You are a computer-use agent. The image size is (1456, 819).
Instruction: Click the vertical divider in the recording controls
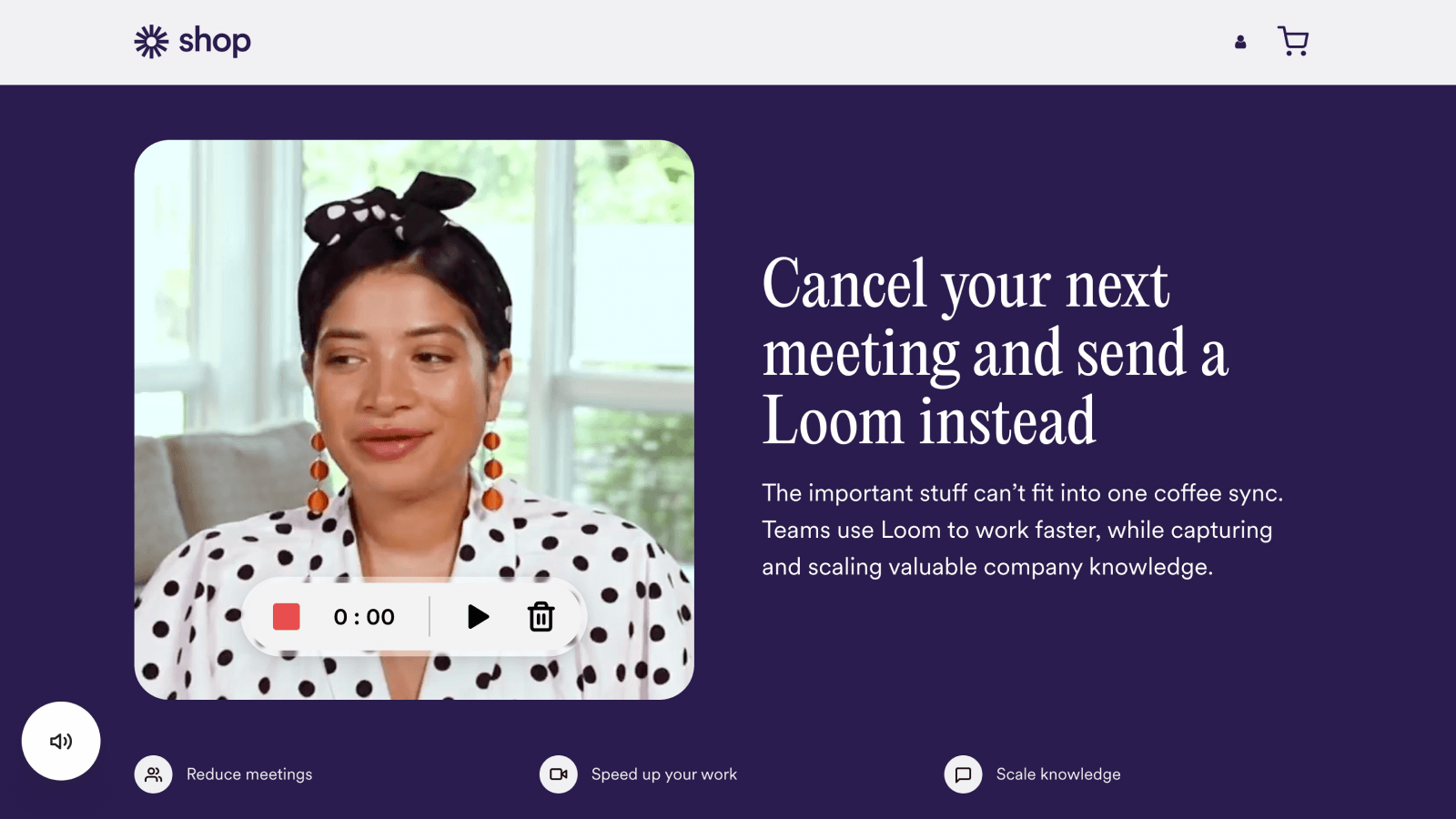point(430,617)
